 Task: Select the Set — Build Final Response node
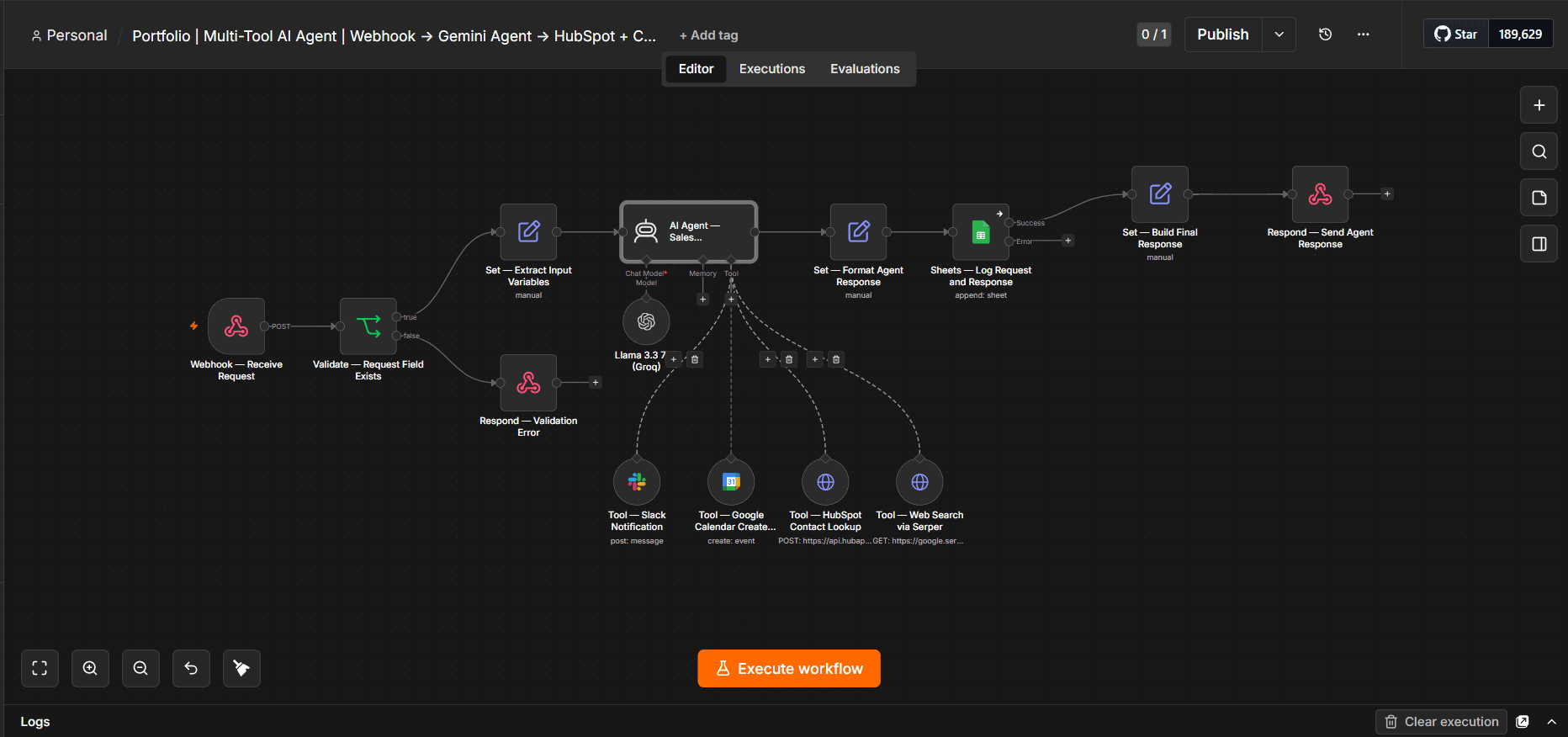(x=1160, y=194)
